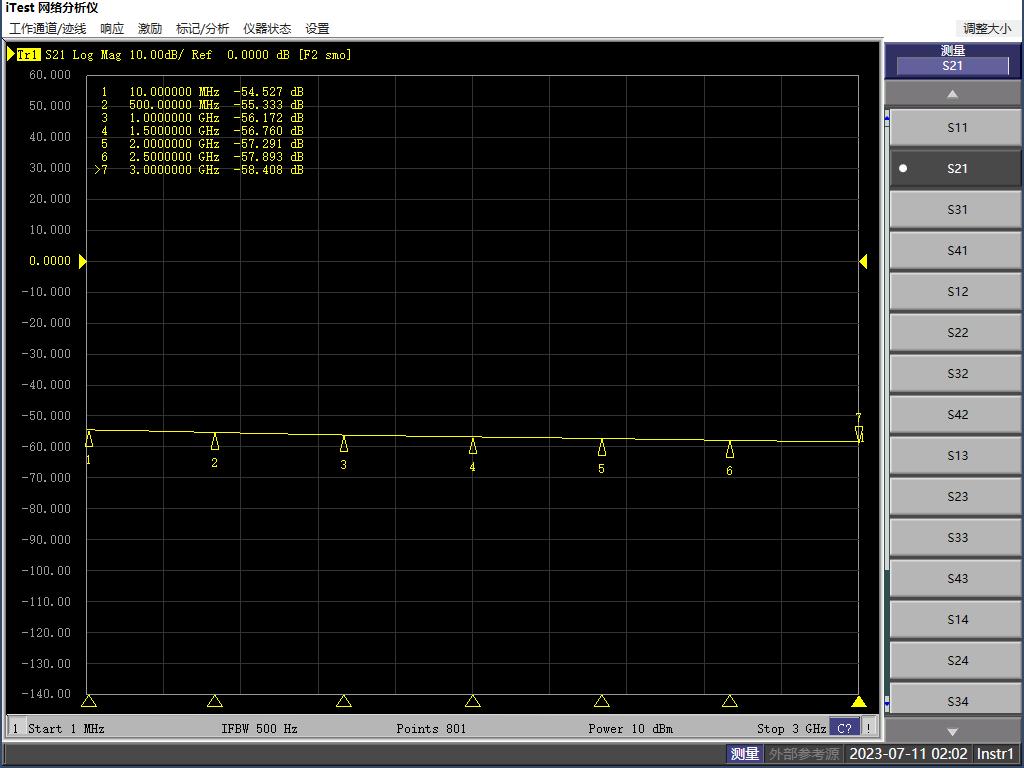Select the Tr1 trace label
This screenshot has height=768, width=1024.
pyautogui.click(x=29, y=55)
